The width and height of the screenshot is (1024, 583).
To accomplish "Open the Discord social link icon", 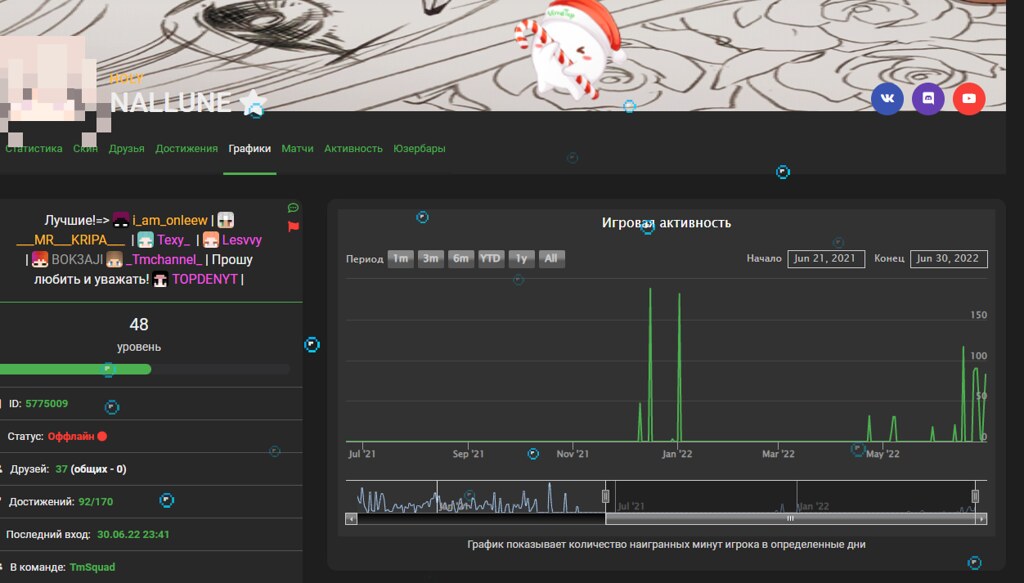I will point(928,98).
